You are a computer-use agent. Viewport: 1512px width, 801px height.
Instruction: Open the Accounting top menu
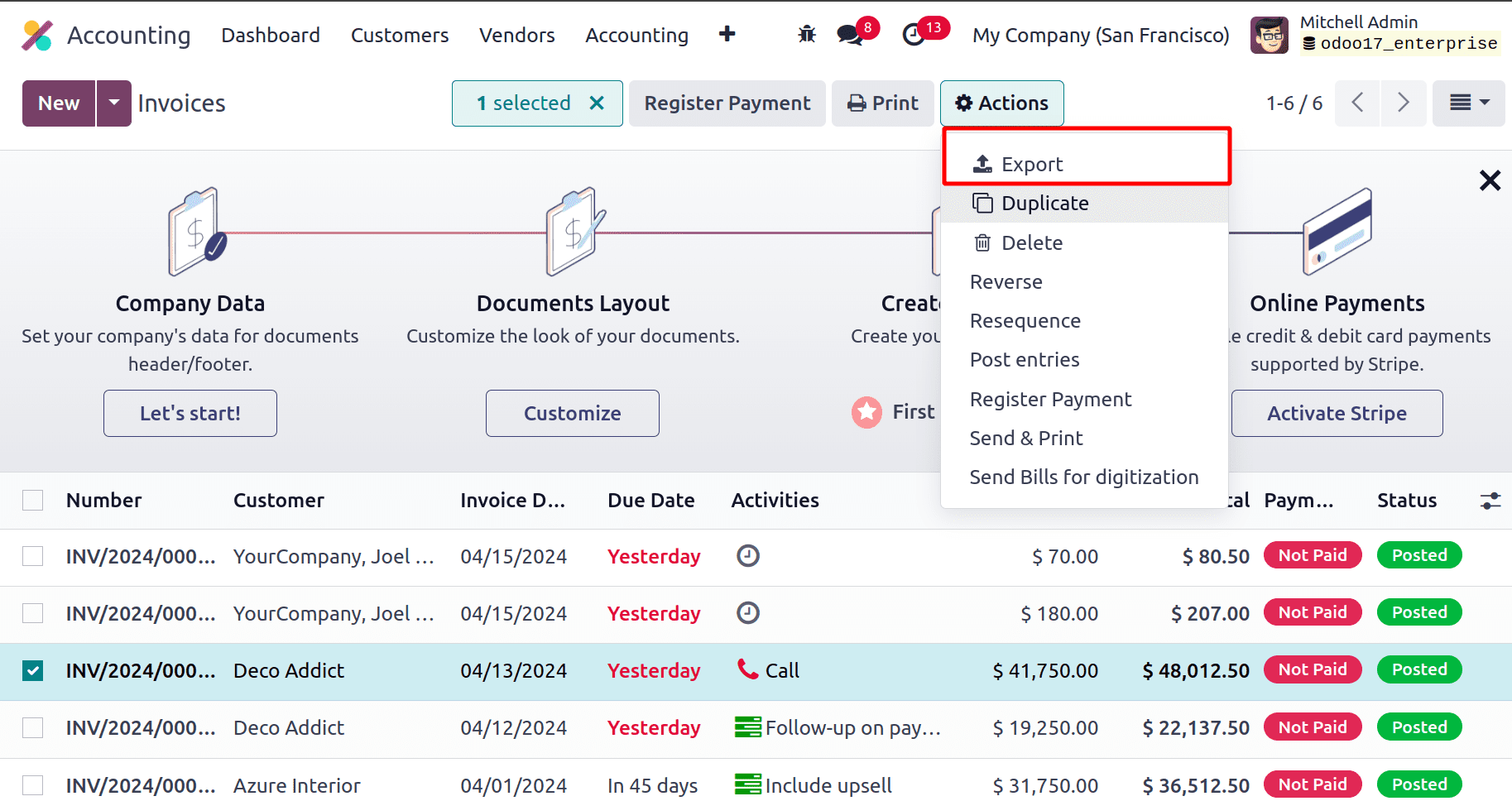tap(636, 36)
